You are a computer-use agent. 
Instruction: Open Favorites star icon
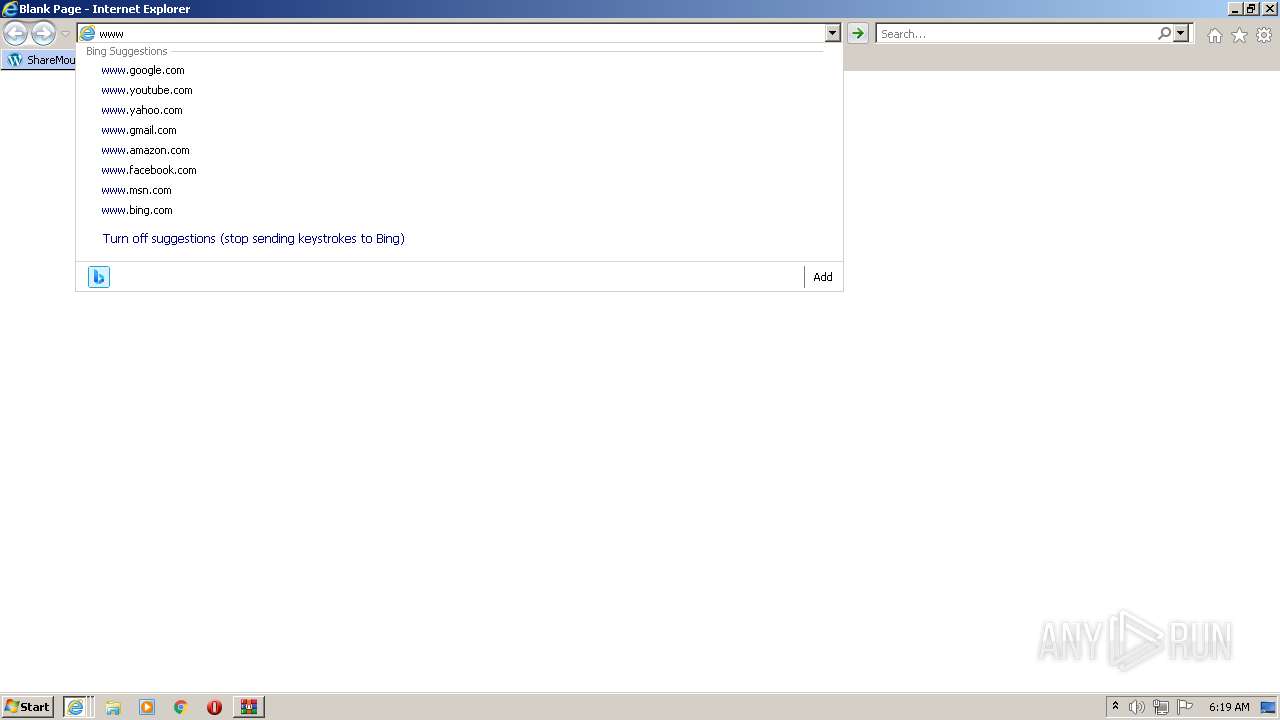point(1239,35)
